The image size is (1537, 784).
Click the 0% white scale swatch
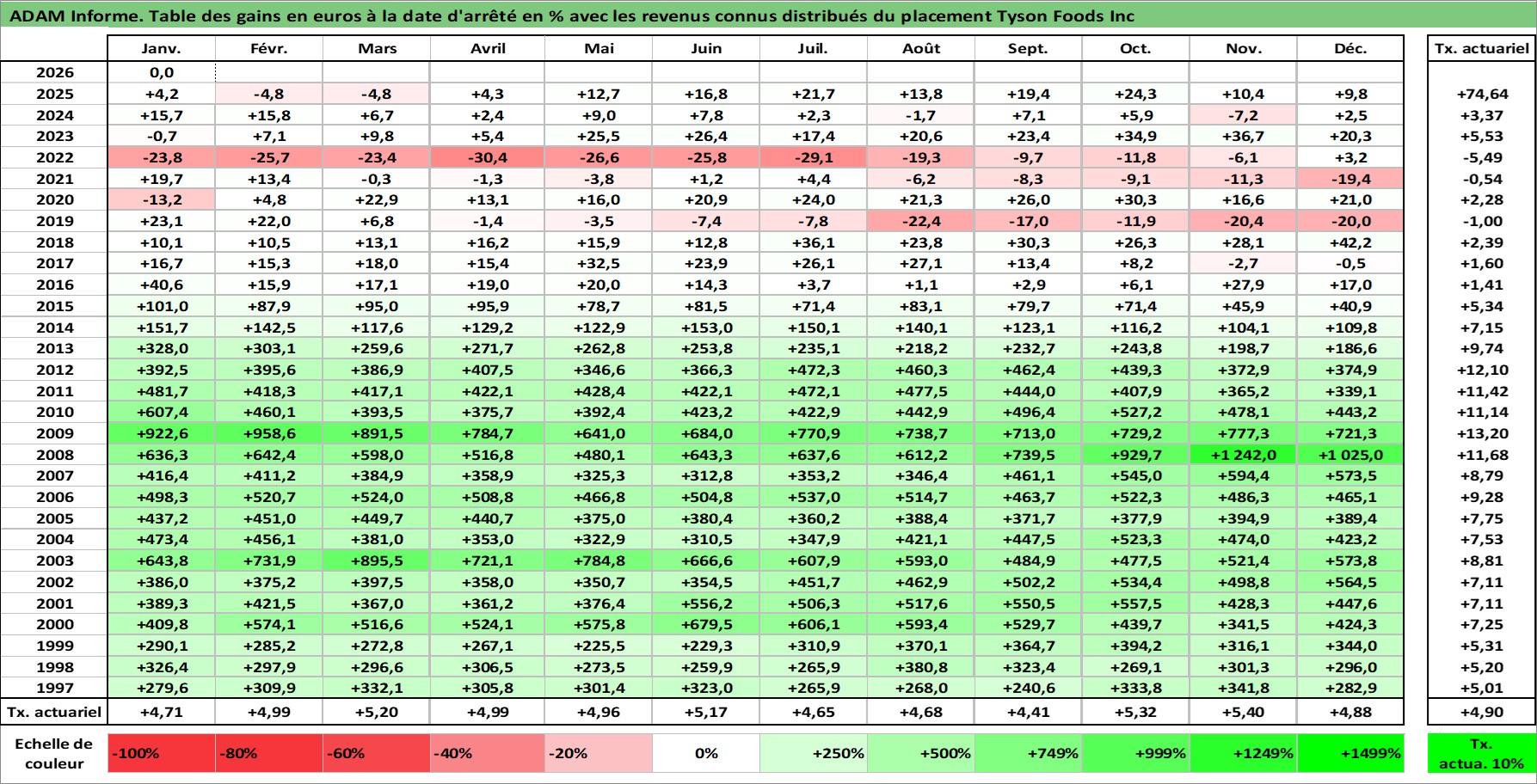(706, 753)
